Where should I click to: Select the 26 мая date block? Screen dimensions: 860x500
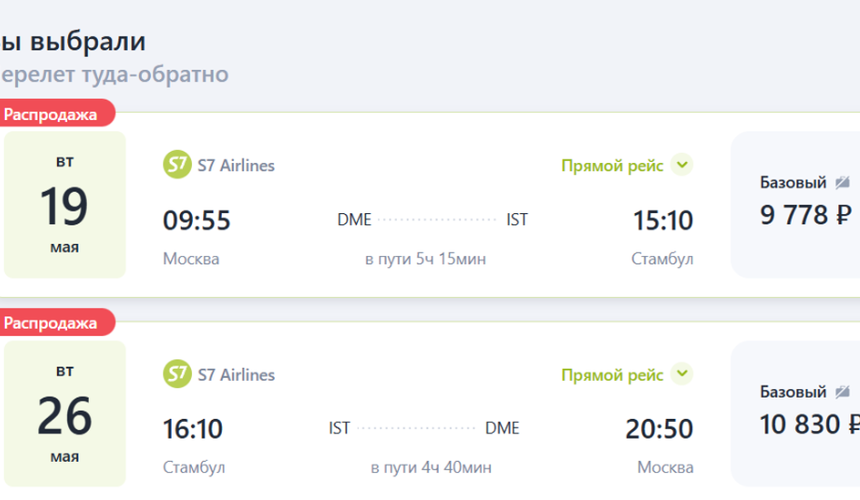pyautogui.click(x=65, y=414)
